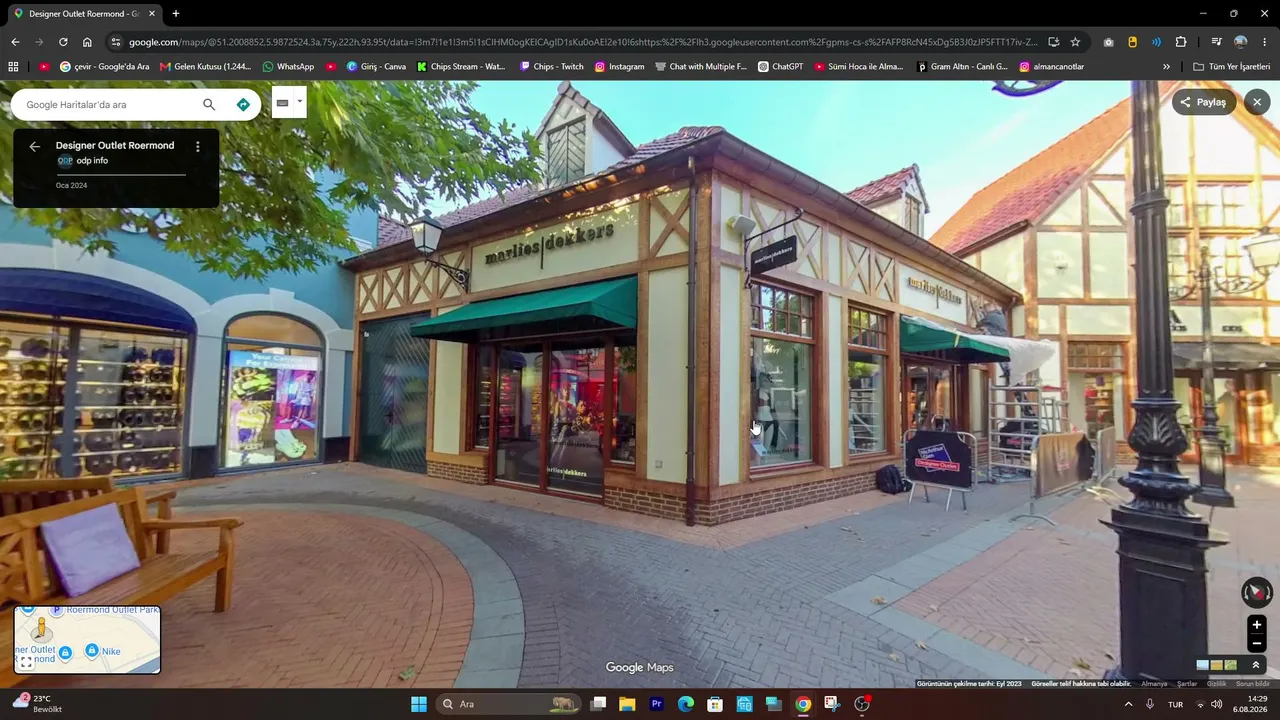Open the Chrome three-dot menu
Screen dimensions: 1280x720
[x=1265, y=42]
